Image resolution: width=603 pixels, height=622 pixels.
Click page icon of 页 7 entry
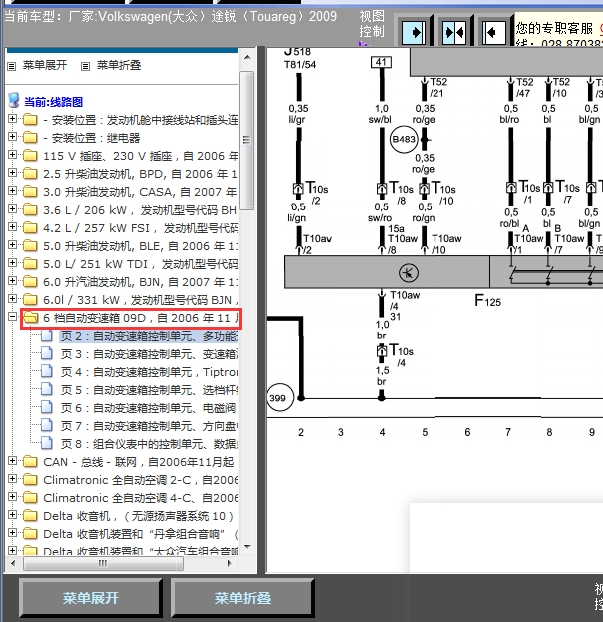pos(47,426)
